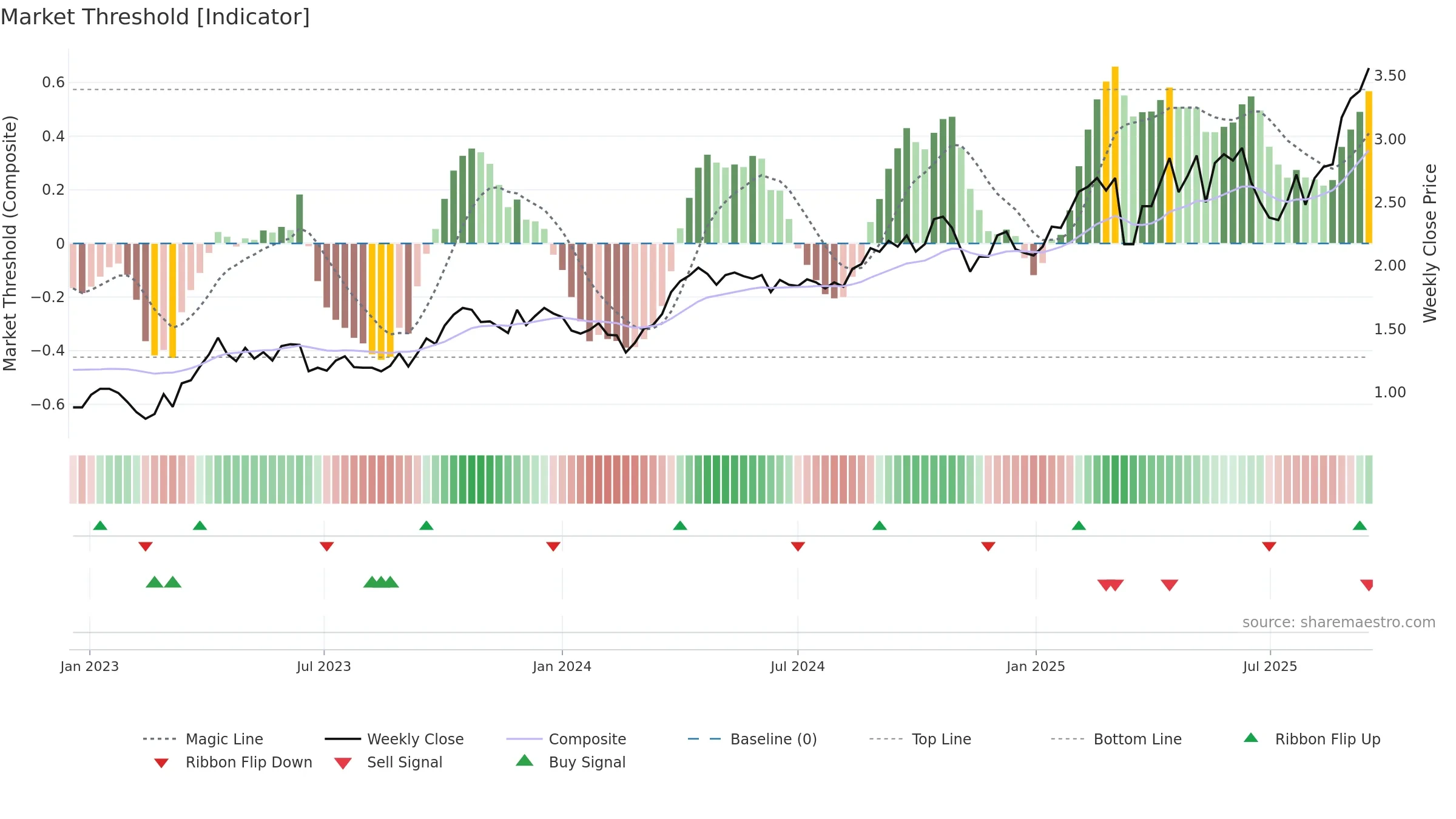This screenshot has height=819, width=1456.
Task: Click the Weekly Close Price axis title
Action: pos(1430,243)
